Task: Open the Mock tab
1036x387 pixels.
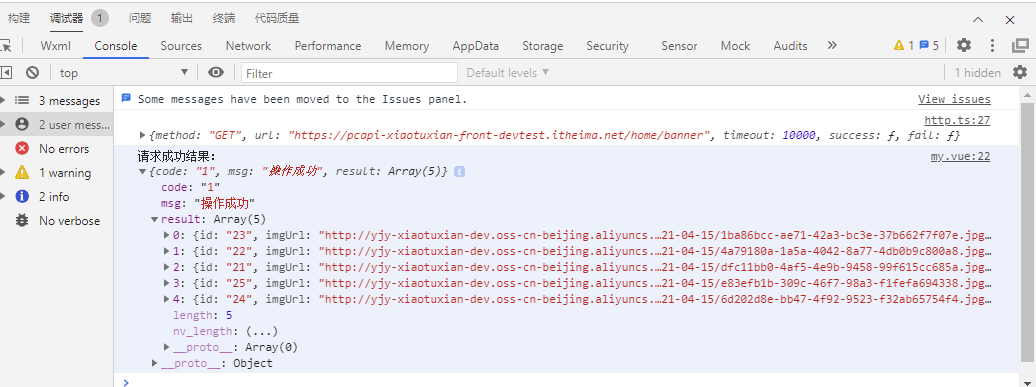Action: click(x=735, y=46)
